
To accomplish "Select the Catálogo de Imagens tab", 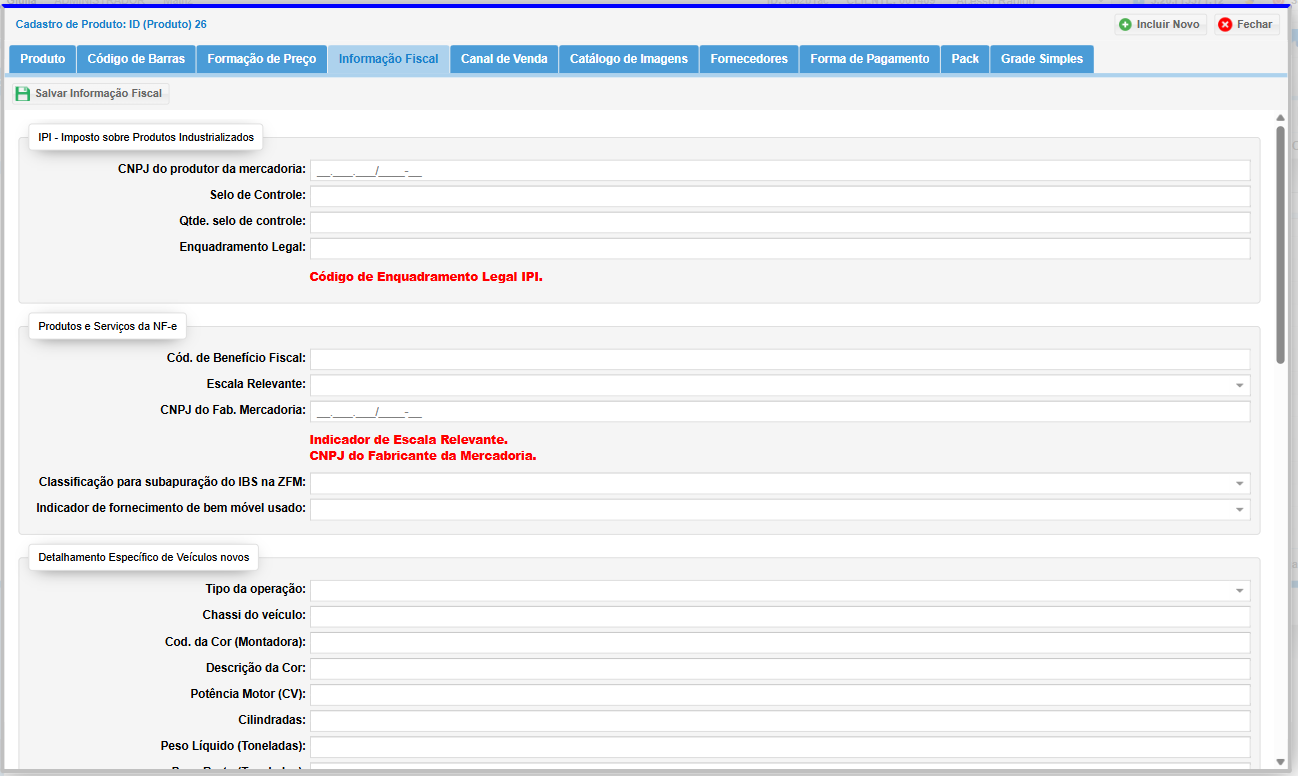I will pos(628,59).
